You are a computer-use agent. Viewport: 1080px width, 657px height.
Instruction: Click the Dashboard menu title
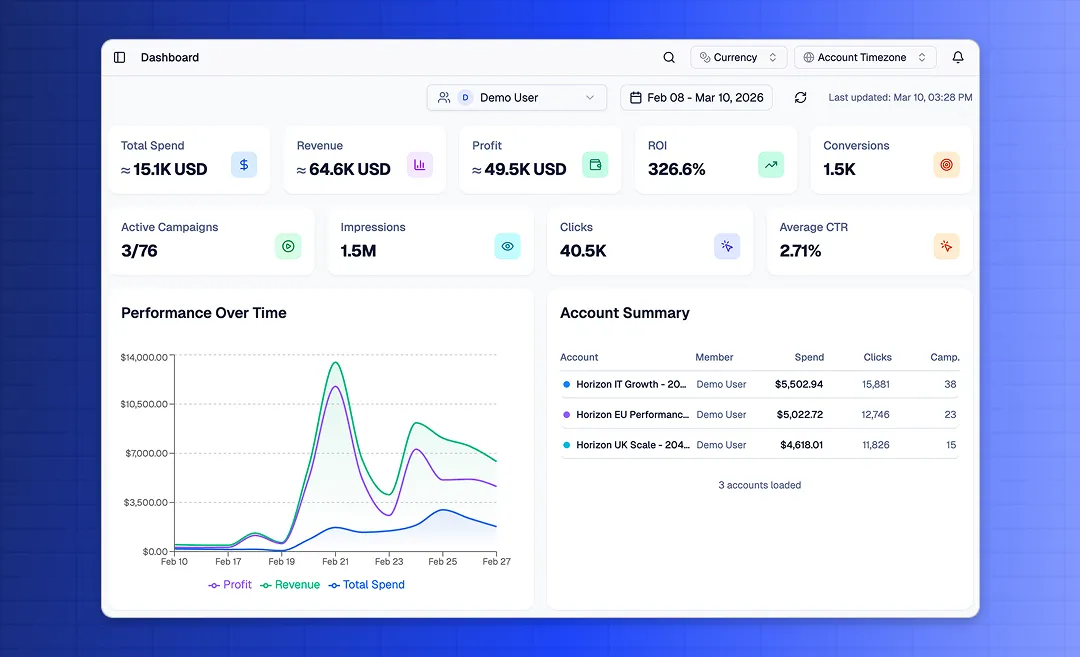[169, 57]
